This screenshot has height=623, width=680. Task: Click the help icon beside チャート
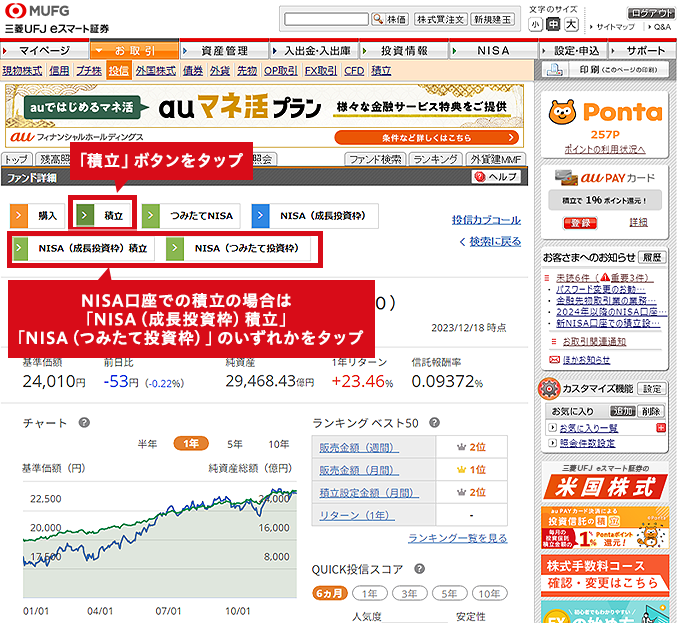[84, 423]
